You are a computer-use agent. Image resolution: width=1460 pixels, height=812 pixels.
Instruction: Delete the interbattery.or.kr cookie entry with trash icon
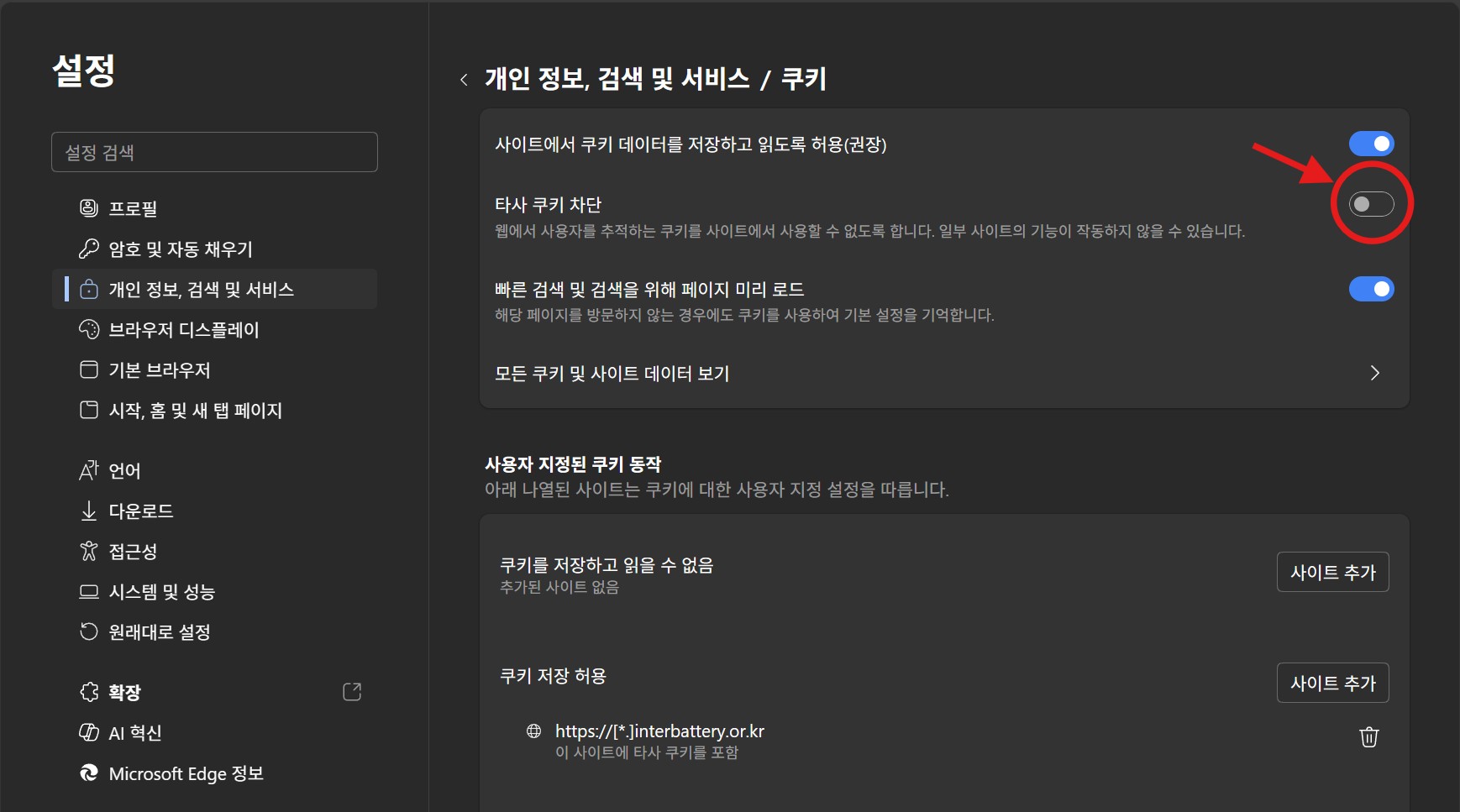pos(1368,737)
